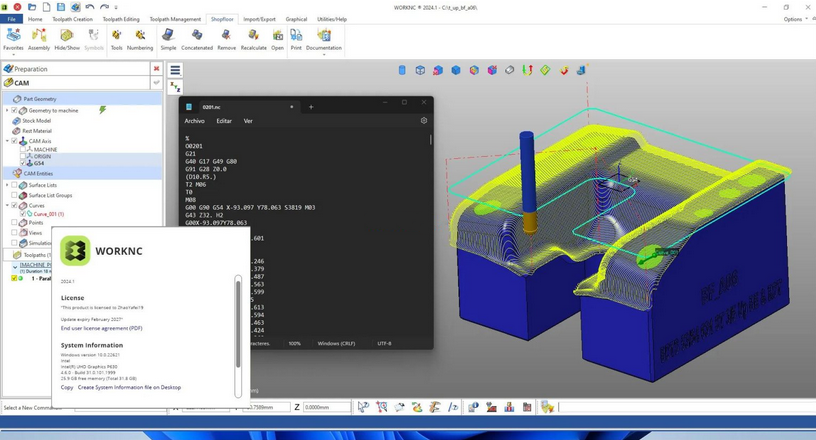Open the quick access toolbar customize dropdown

click(116, 7)
